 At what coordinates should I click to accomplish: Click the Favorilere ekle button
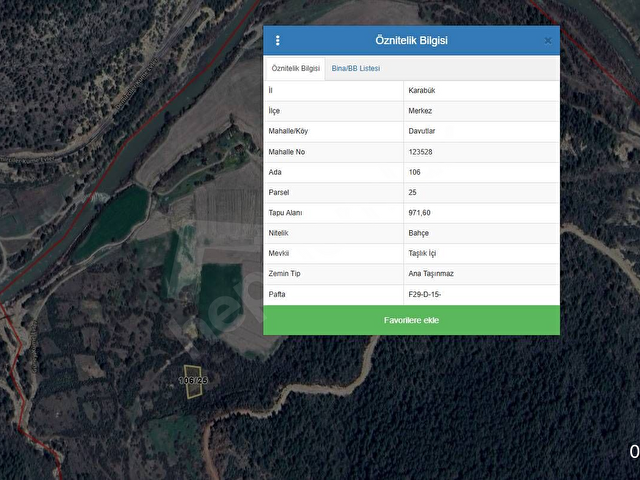[411, 320]
